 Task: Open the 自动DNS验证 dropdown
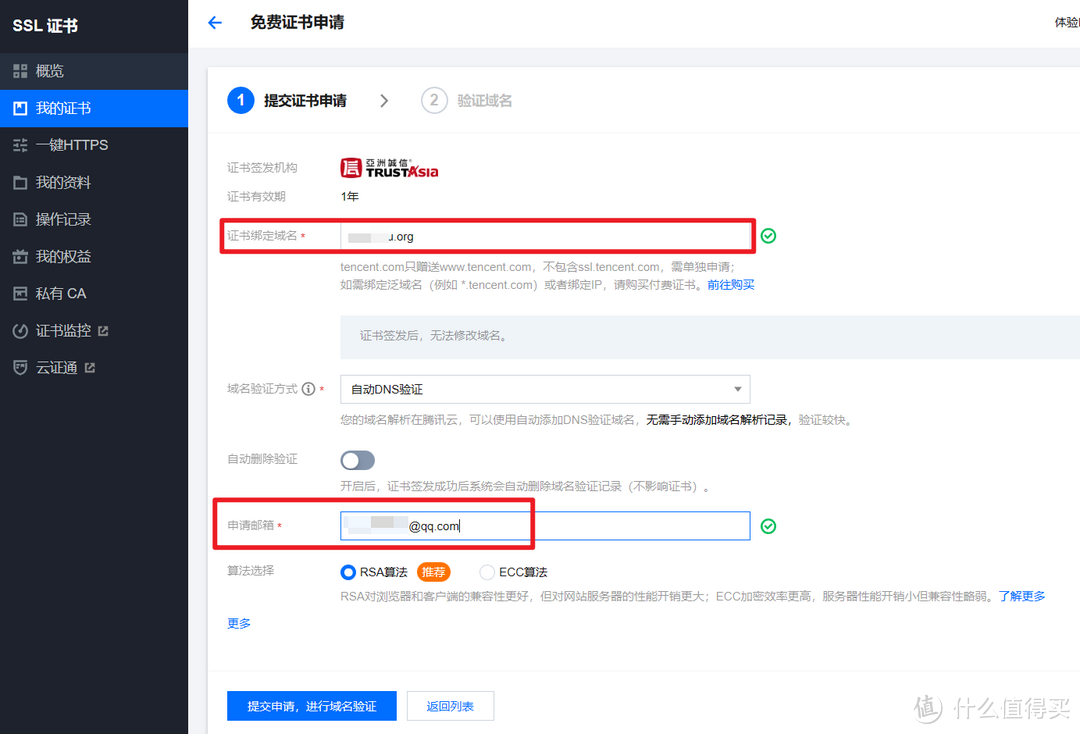545,389
